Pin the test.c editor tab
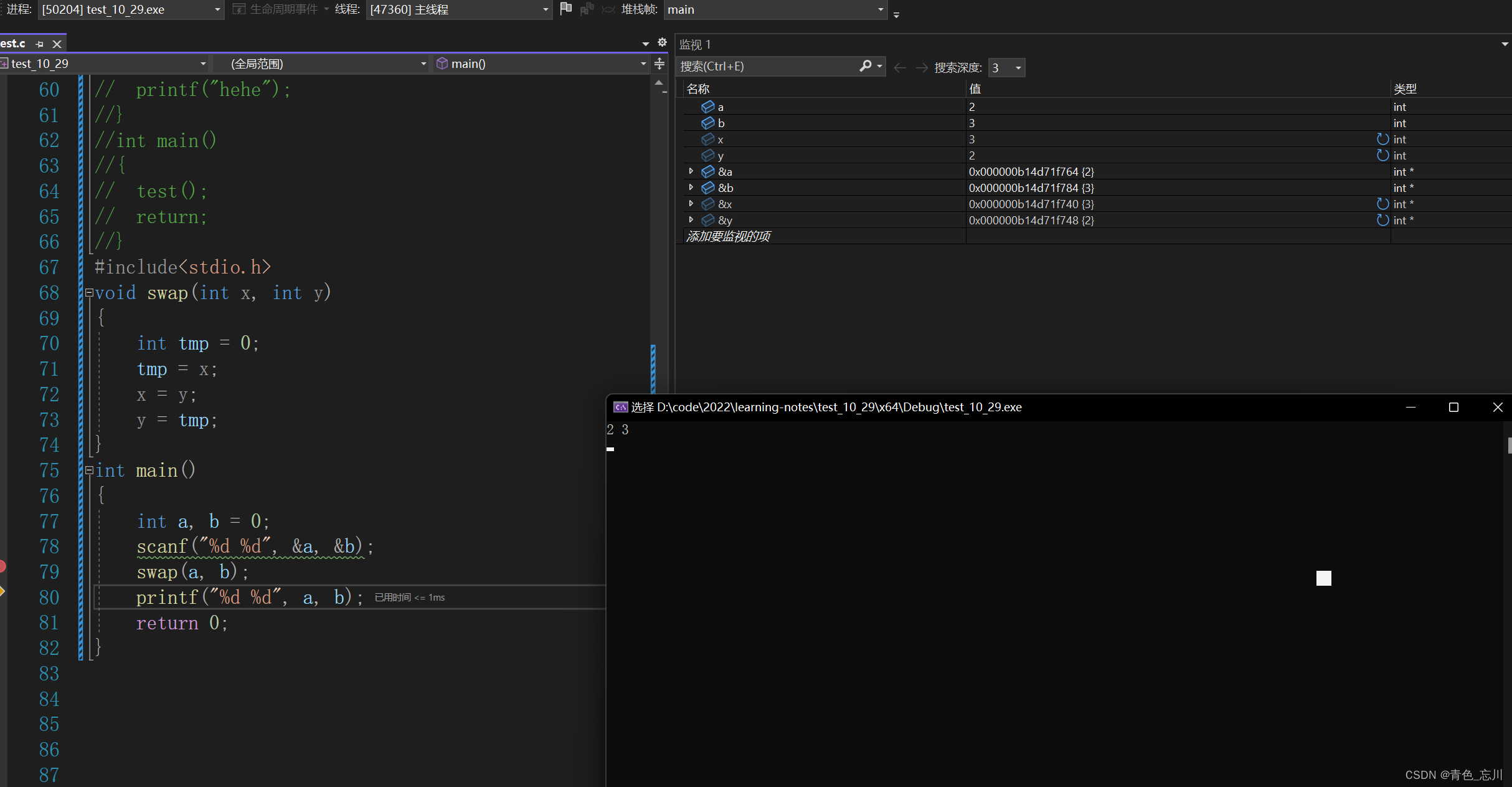1512x787 pixels. click(40, 44)
